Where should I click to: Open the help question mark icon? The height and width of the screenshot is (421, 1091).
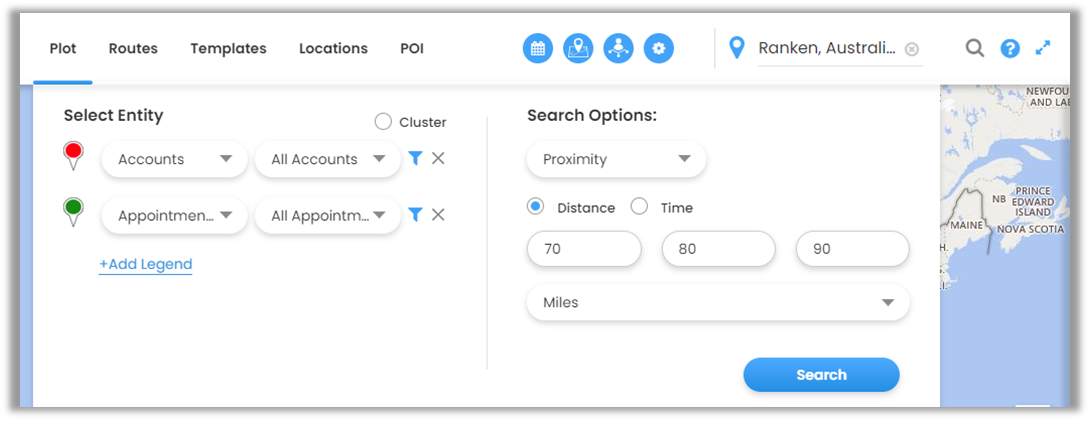coord(1010,48)
